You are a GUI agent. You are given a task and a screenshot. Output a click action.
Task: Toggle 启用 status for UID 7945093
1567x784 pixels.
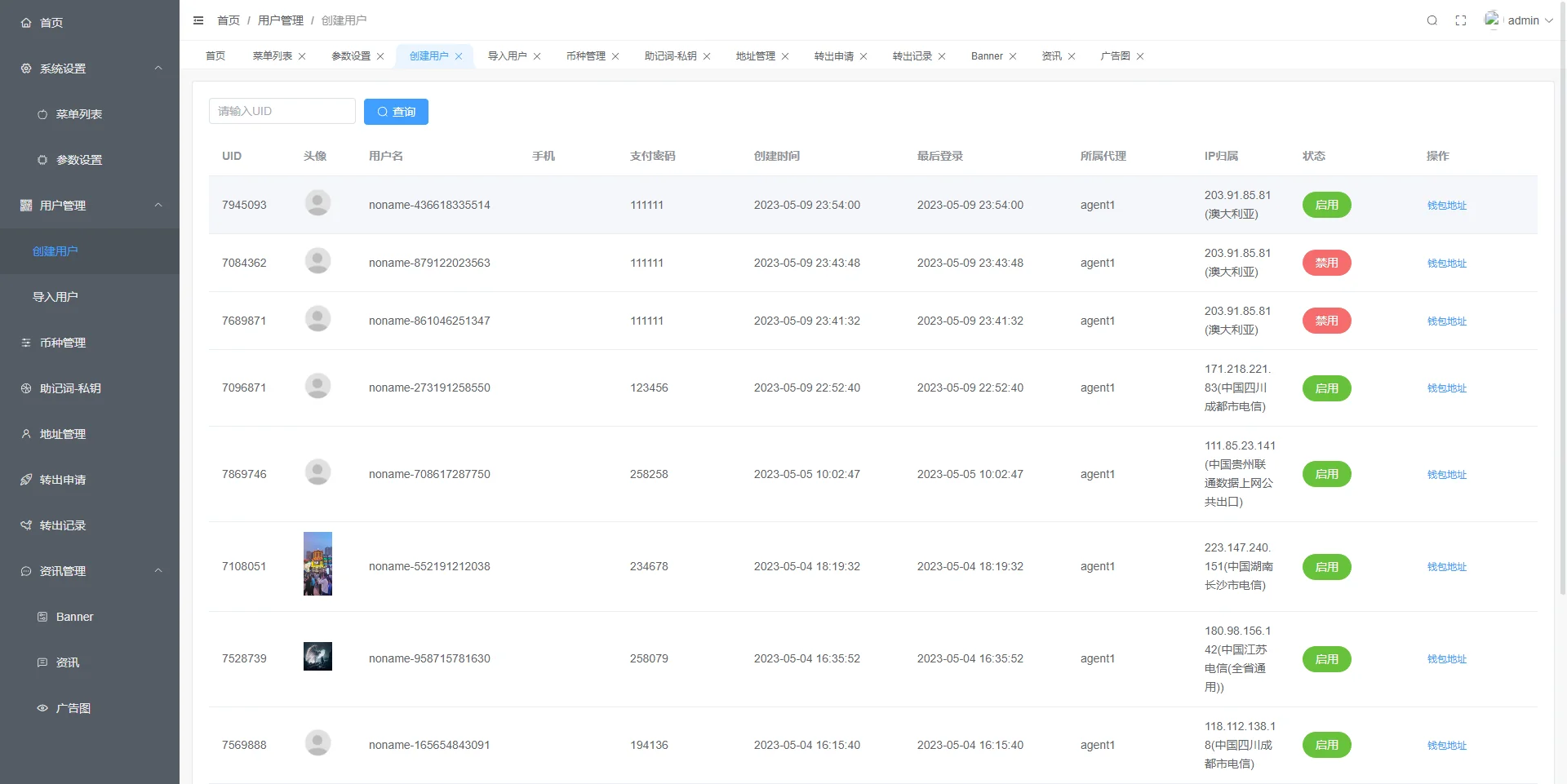[x=1326, y=205]
